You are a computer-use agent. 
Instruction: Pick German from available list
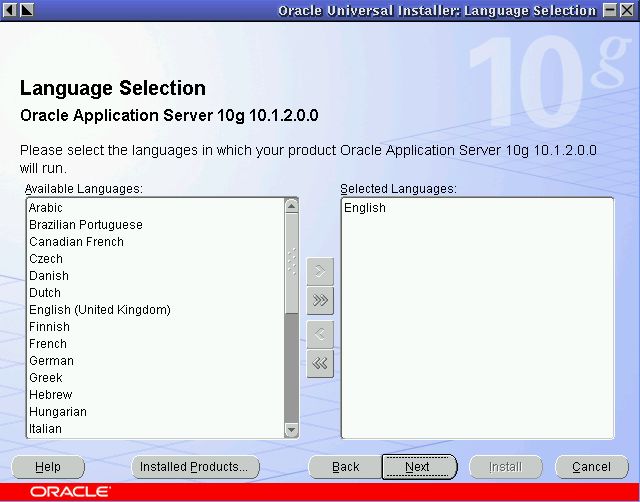coord(156,361)
